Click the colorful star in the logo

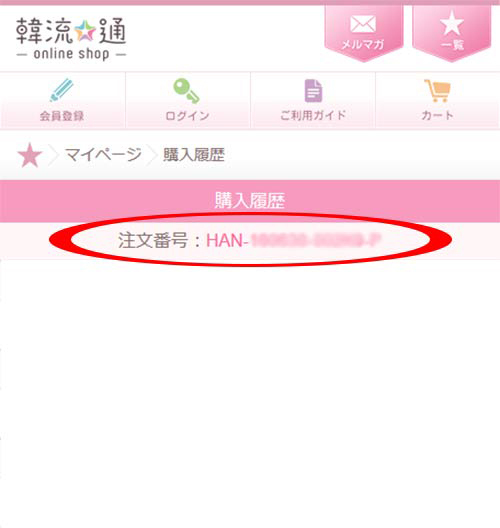click(x=85, y=31)
